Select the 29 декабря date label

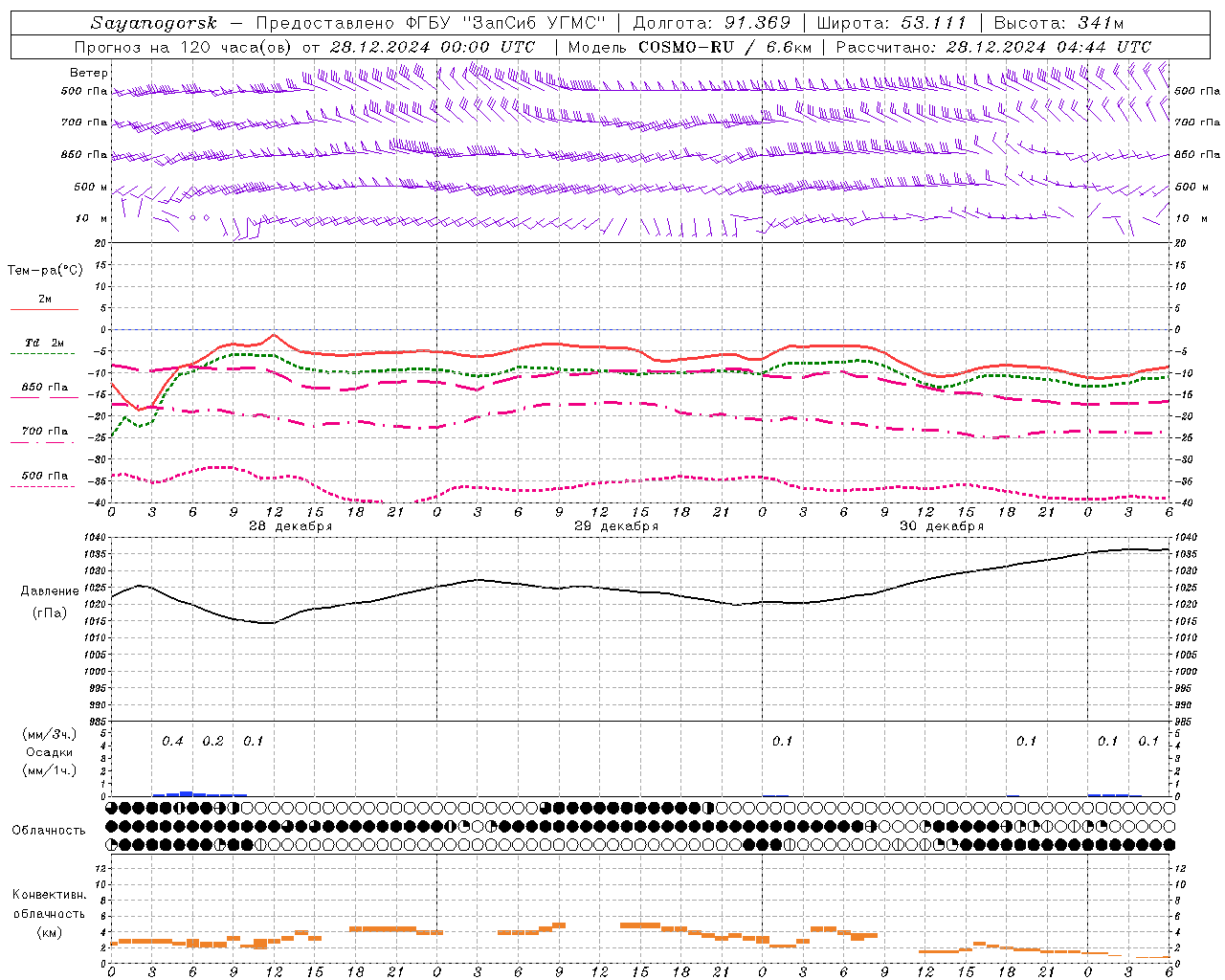615,526
